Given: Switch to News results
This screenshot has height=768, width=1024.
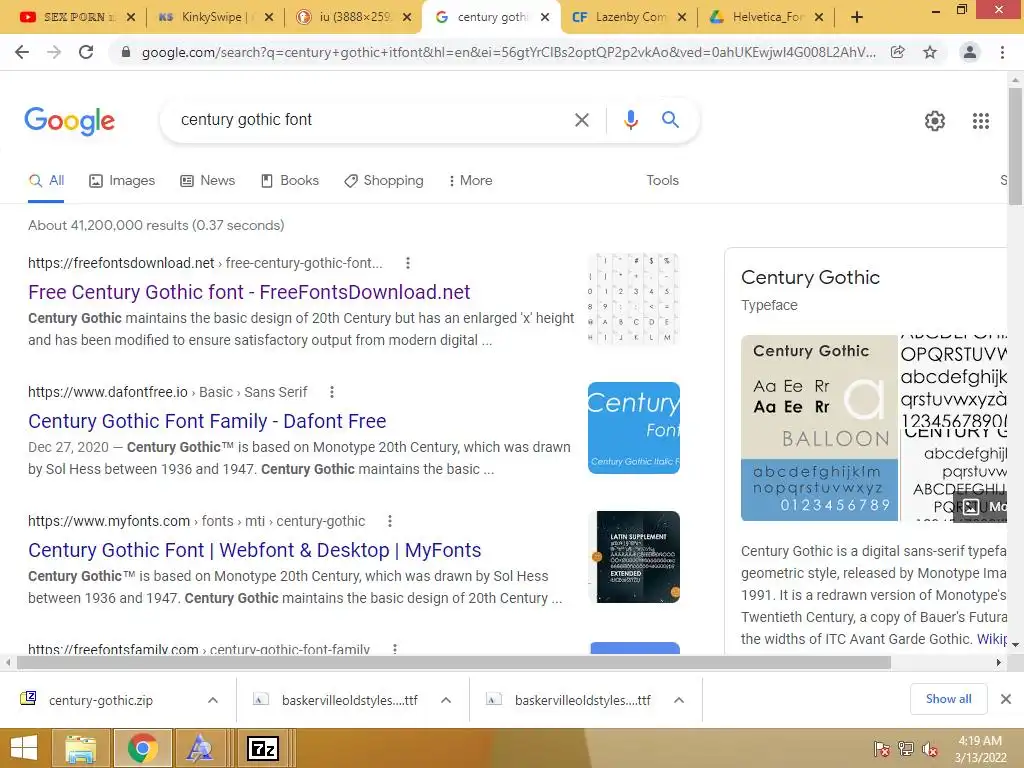Looking at the screenshot, I should point(208,181).
